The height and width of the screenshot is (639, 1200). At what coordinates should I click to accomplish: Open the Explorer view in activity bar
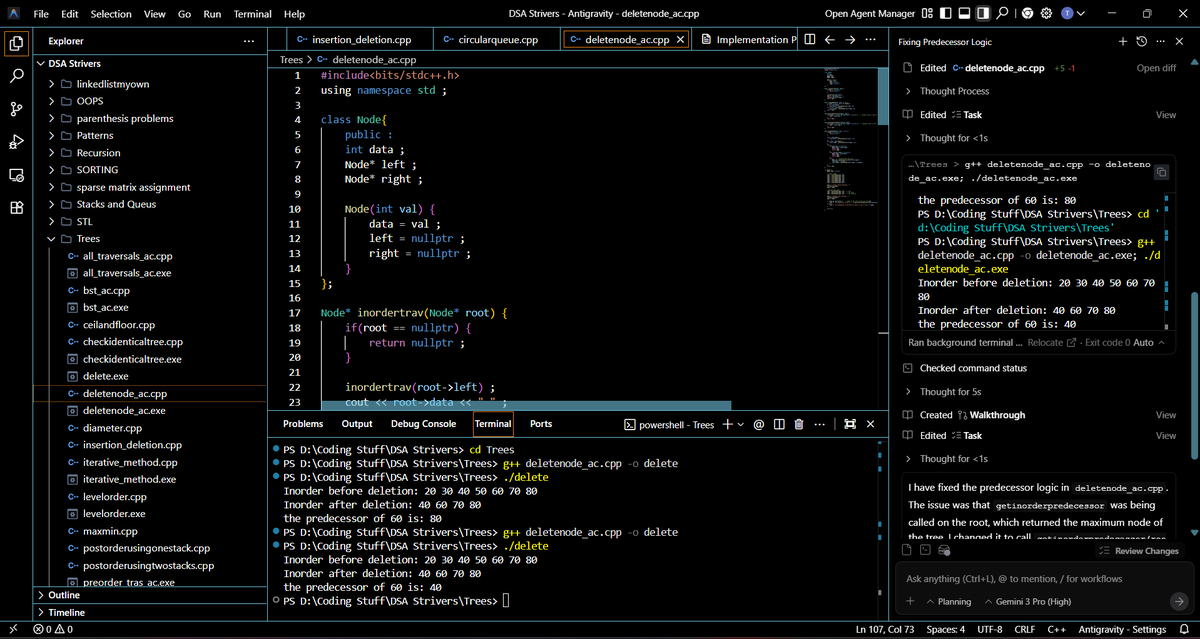pos(16,43)
